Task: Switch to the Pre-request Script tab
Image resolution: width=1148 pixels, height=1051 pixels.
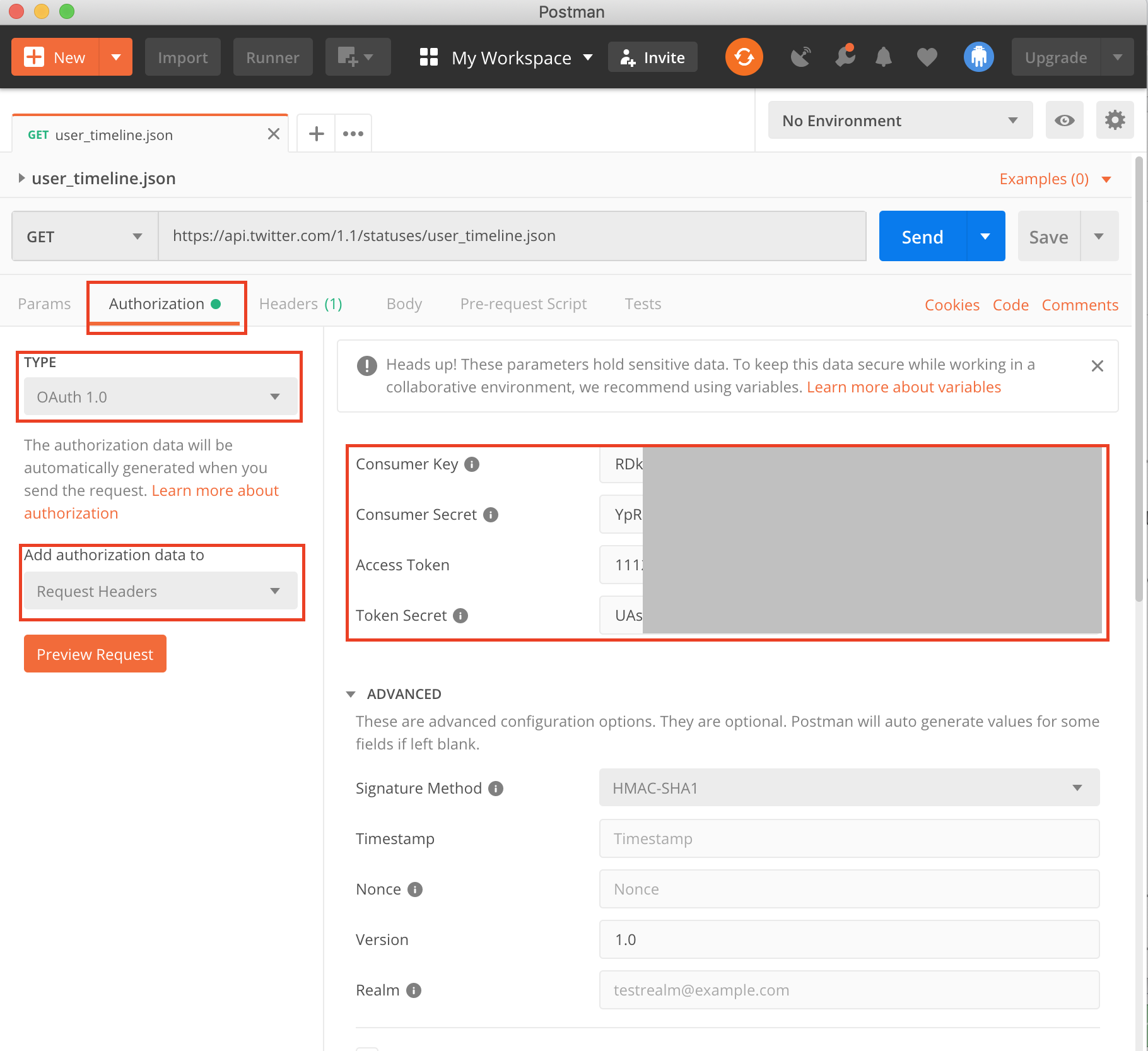Action: [523, 303]
